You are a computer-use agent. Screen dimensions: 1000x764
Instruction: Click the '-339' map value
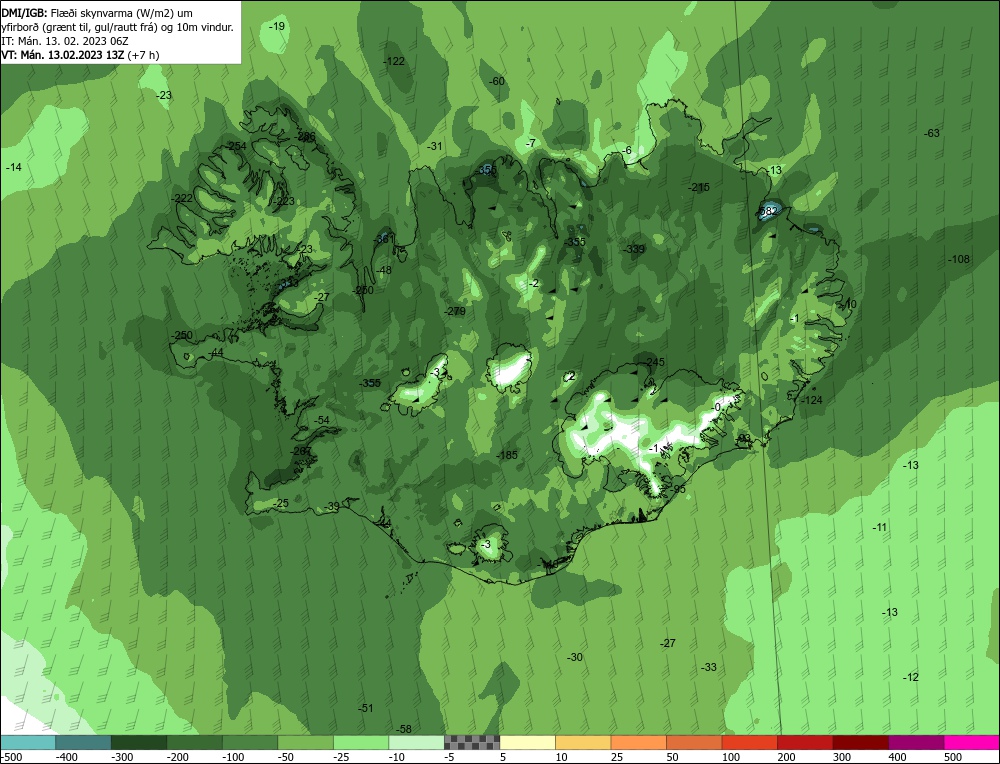tap(634, 249)
